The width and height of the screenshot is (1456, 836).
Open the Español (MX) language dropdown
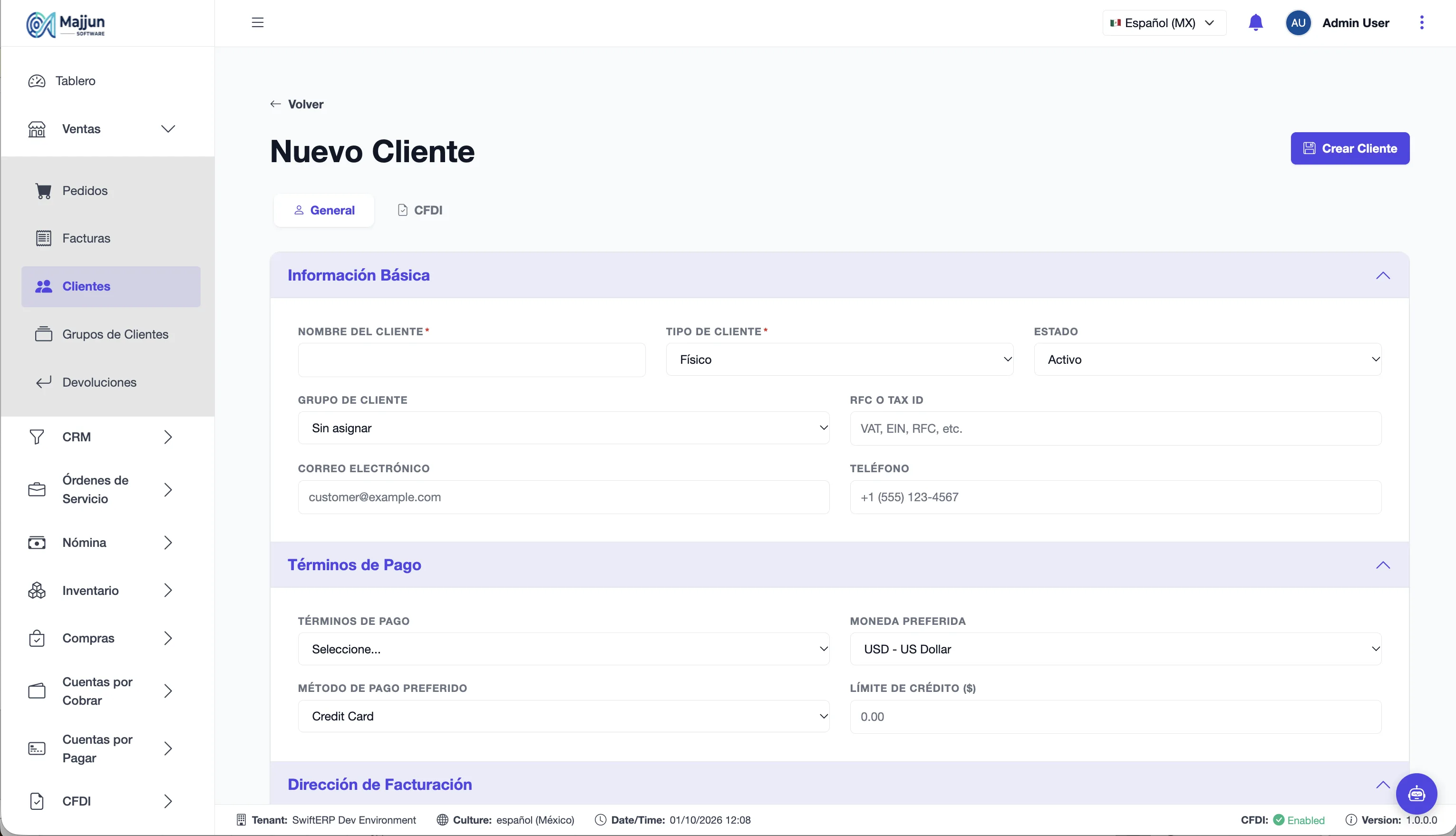click(x=1164, y=23)
